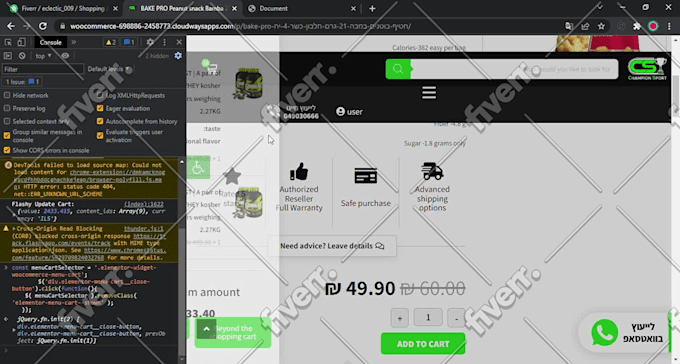680x364 pixels.
Task: Open the tab search chevron in title bar
Action: click(600, 7)
